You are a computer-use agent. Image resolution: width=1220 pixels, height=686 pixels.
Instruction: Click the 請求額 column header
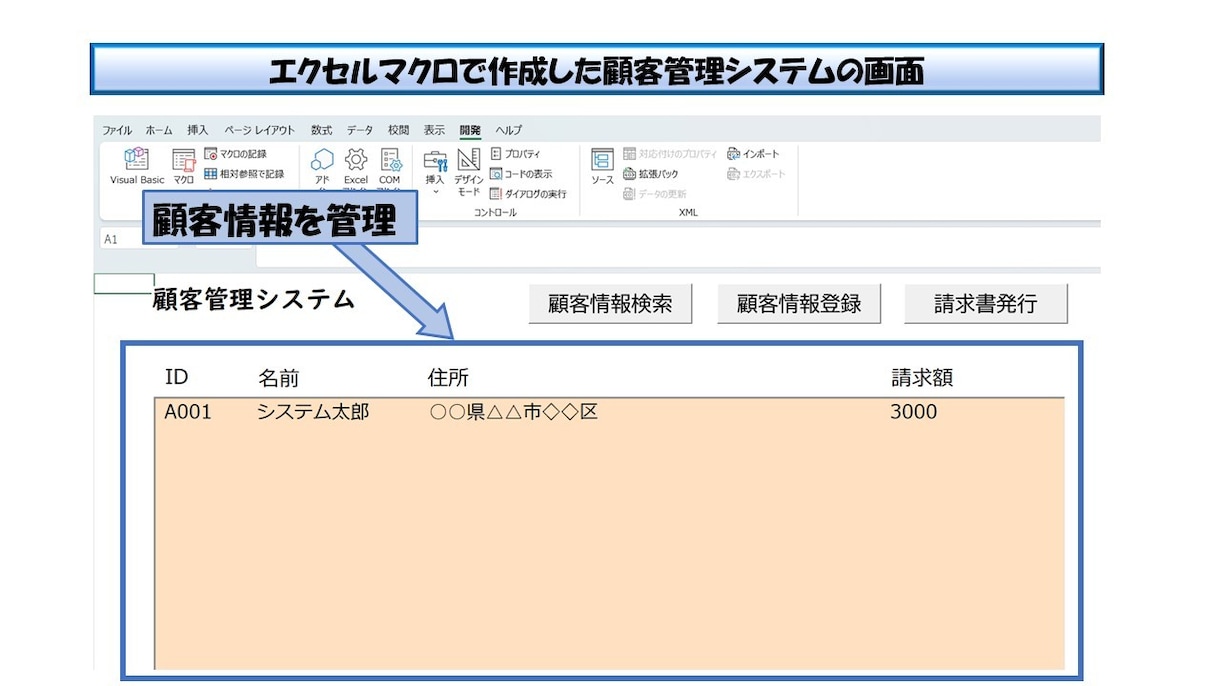tap(922, 378)
